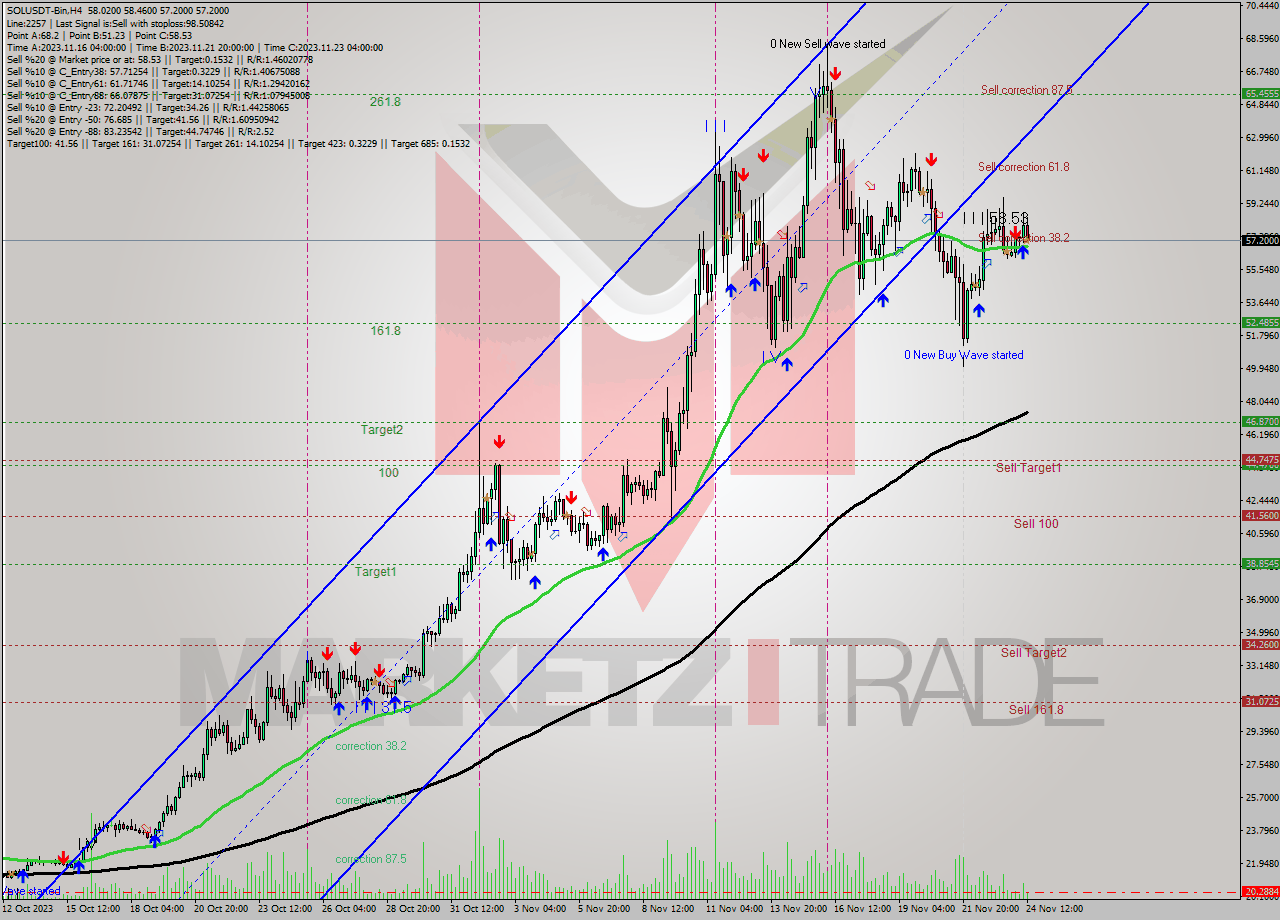Click the red price tag 41.5600
The width and height of the screenshot is (1280, 920).
pos(1260,515)
